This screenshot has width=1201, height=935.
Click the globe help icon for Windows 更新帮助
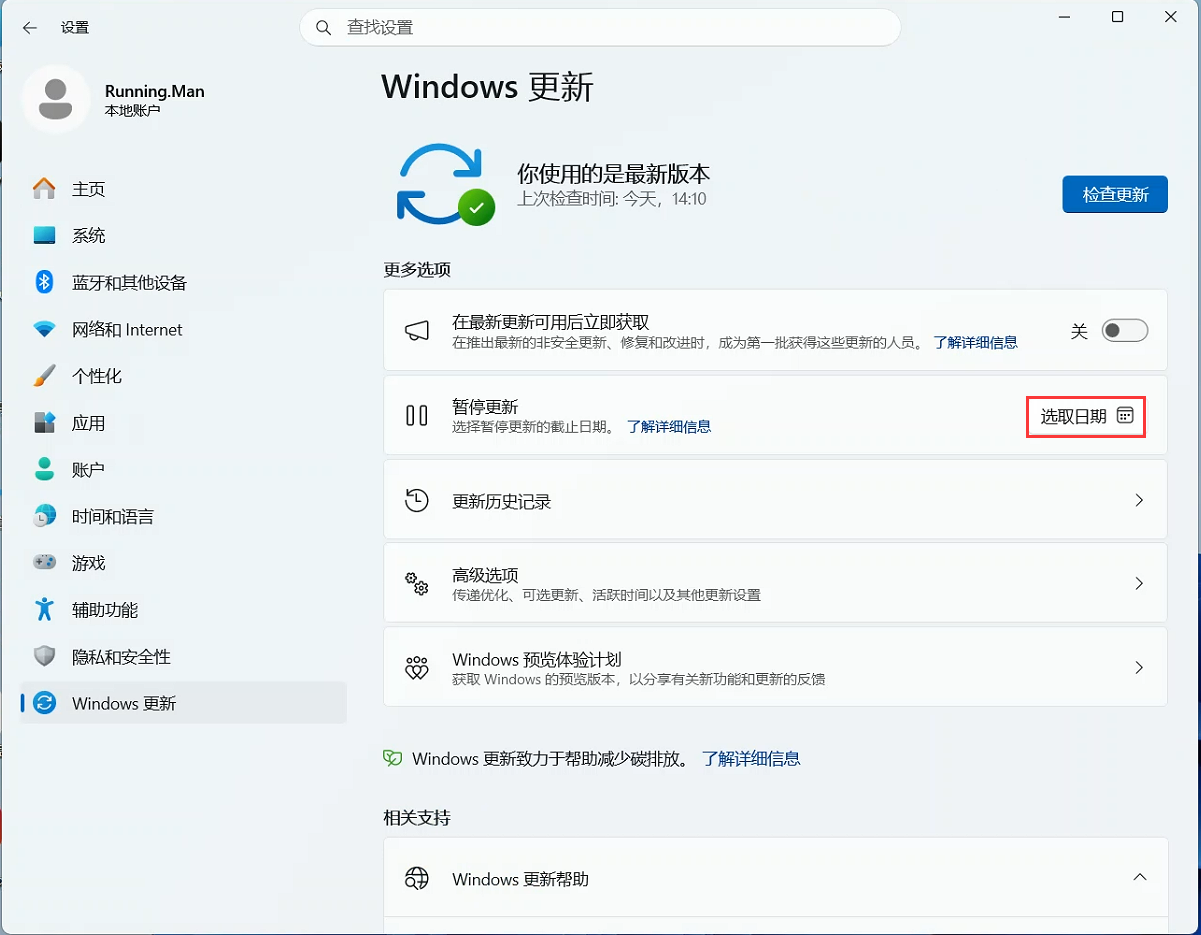click(417, 879)
